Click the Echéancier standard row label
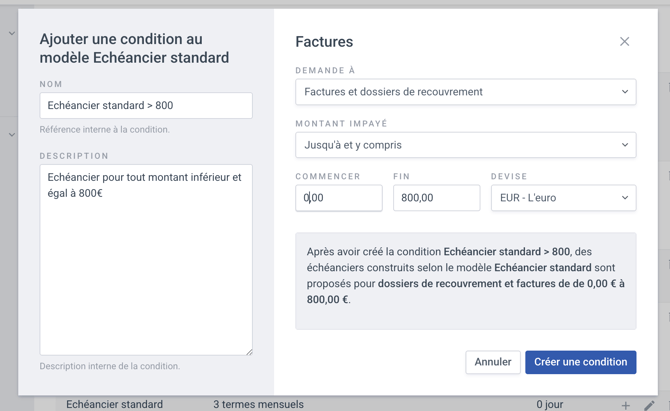Image resolution: width=670 pixels, height=411 pixels. point(114,404)
